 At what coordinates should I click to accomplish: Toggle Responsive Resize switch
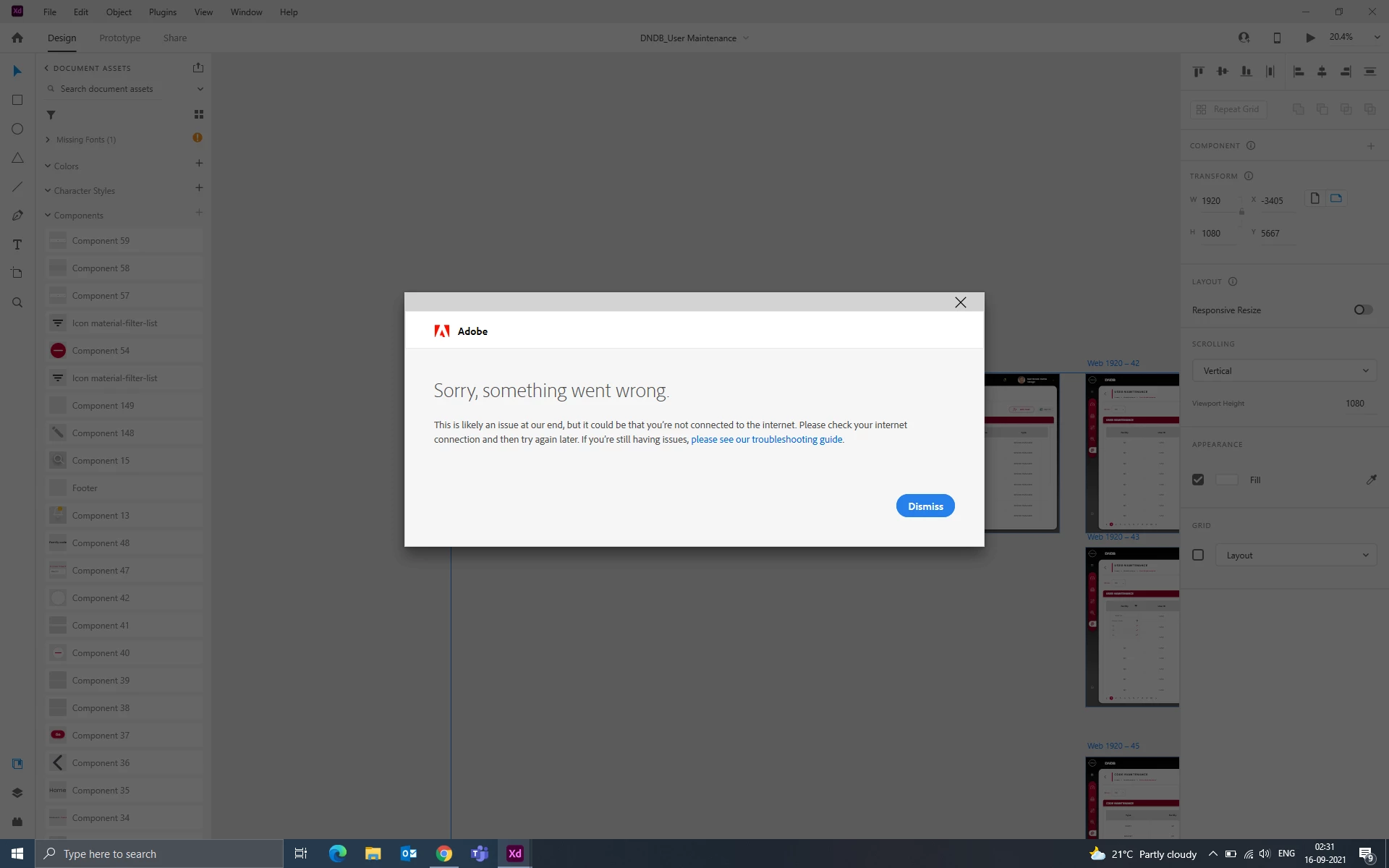tap(1363, 310)
